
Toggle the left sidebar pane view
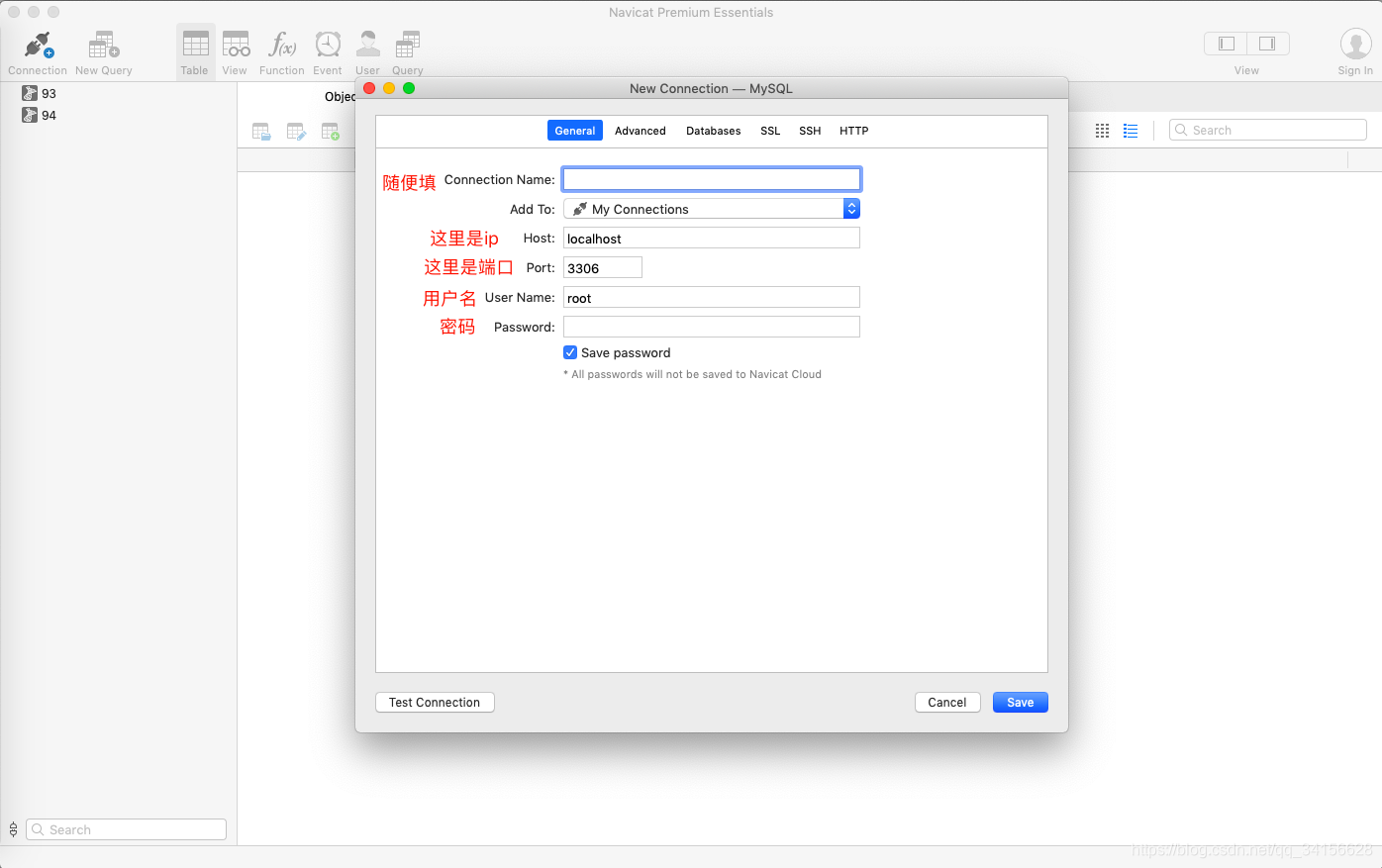point(1226,44)
